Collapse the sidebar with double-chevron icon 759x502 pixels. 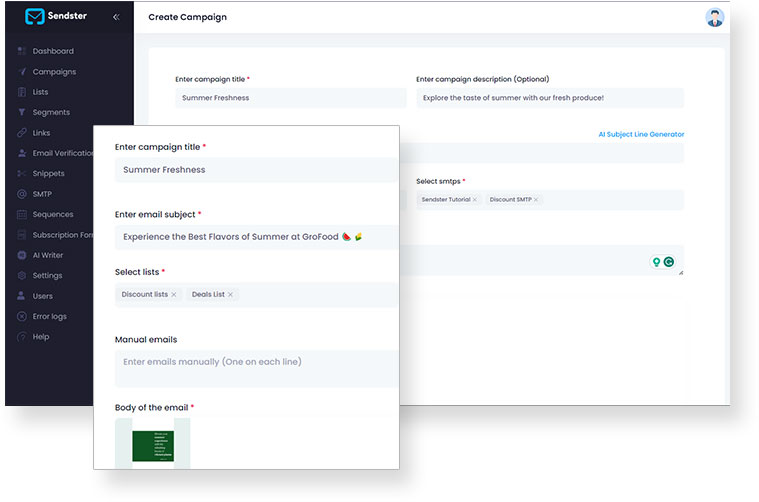point(116,17)
